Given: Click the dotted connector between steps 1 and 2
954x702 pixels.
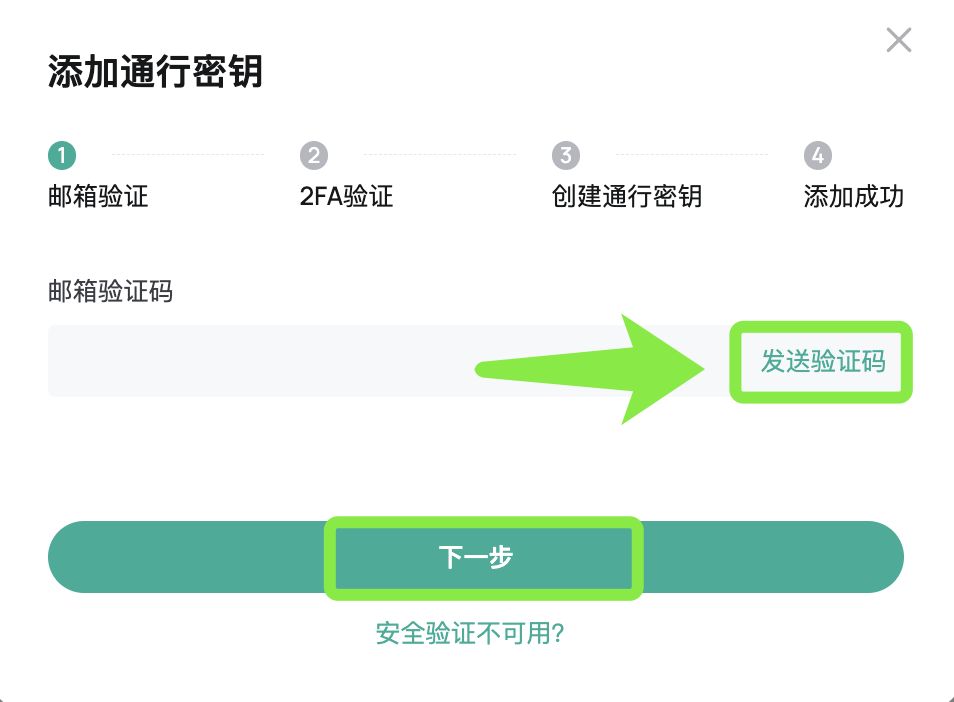Looking at the screenshot, I should click(188, 155).
